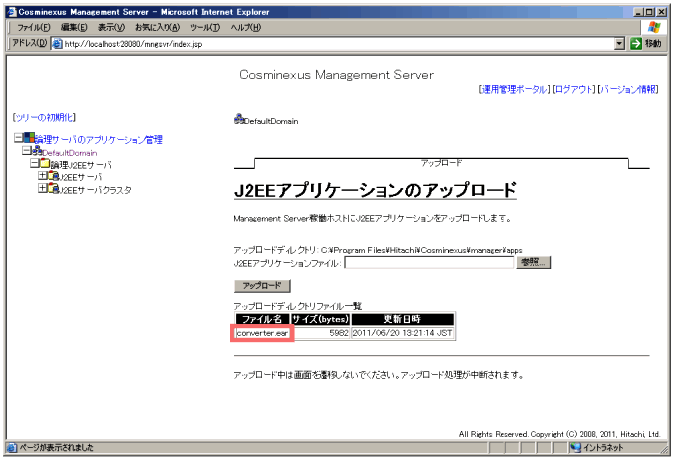This screenshot has height=460, width=673.
Task: Click the converter.ear file name cell
Action: [262, 333]
